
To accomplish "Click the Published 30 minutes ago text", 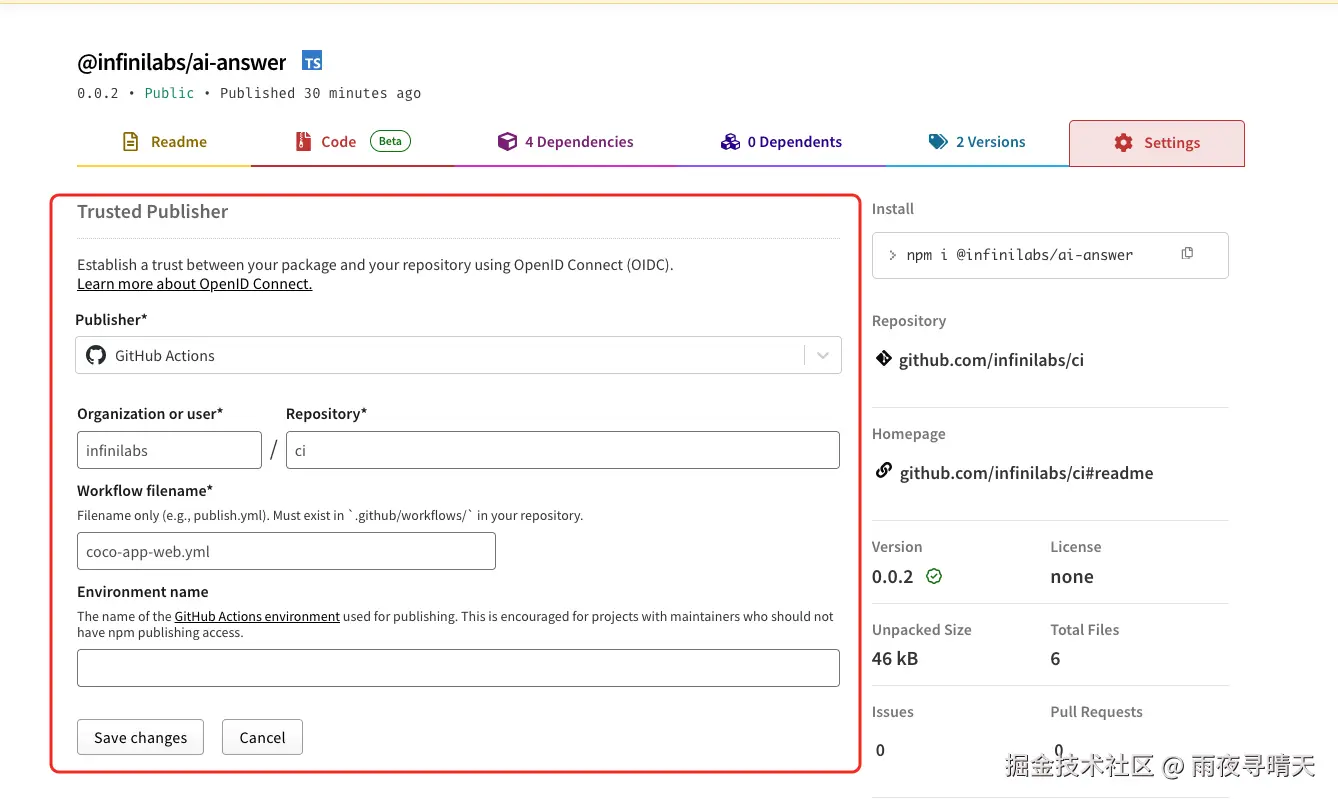I will pos(320,93).
